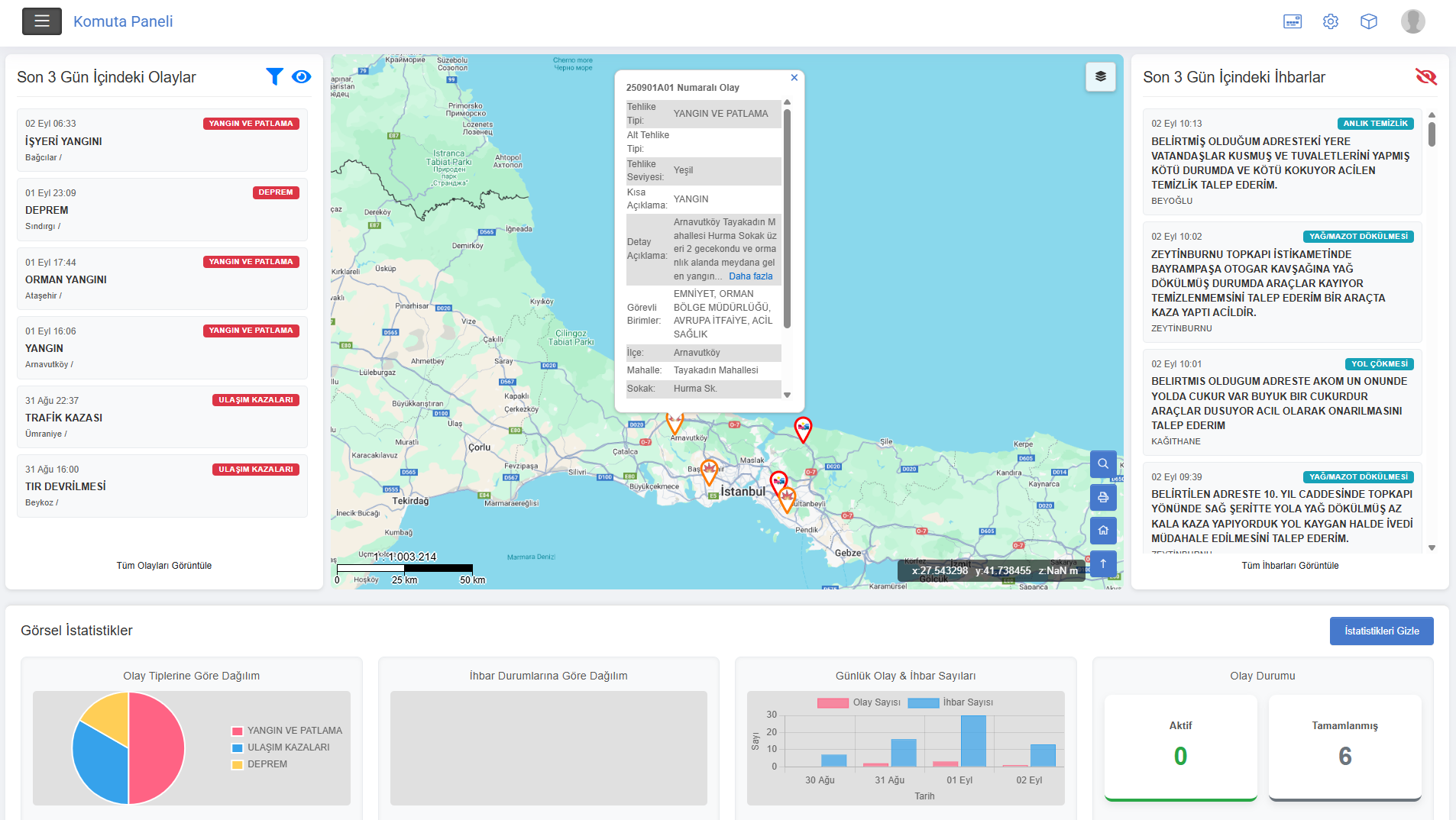Select red map marker near Şile road

click(803, 429)
